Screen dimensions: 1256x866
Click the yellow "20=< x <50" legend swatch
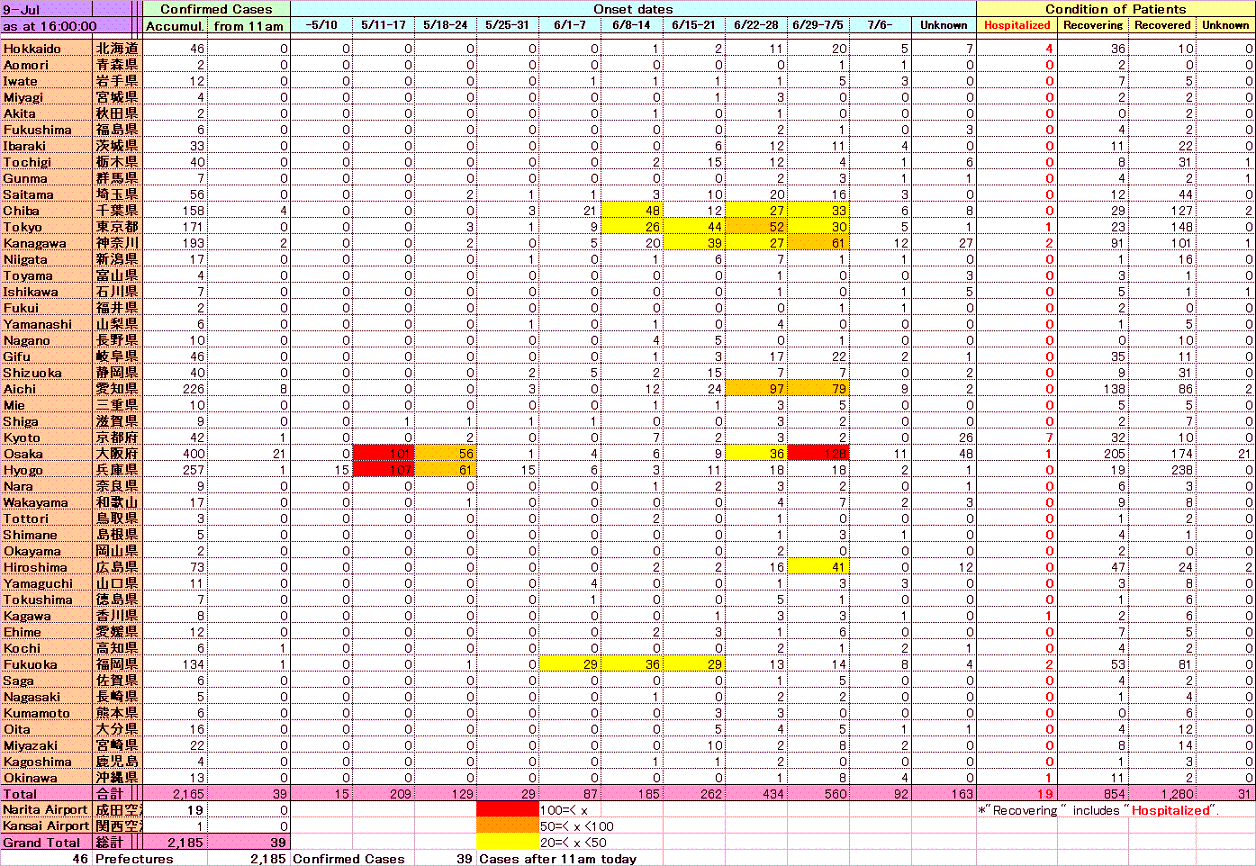click(508, 842)
